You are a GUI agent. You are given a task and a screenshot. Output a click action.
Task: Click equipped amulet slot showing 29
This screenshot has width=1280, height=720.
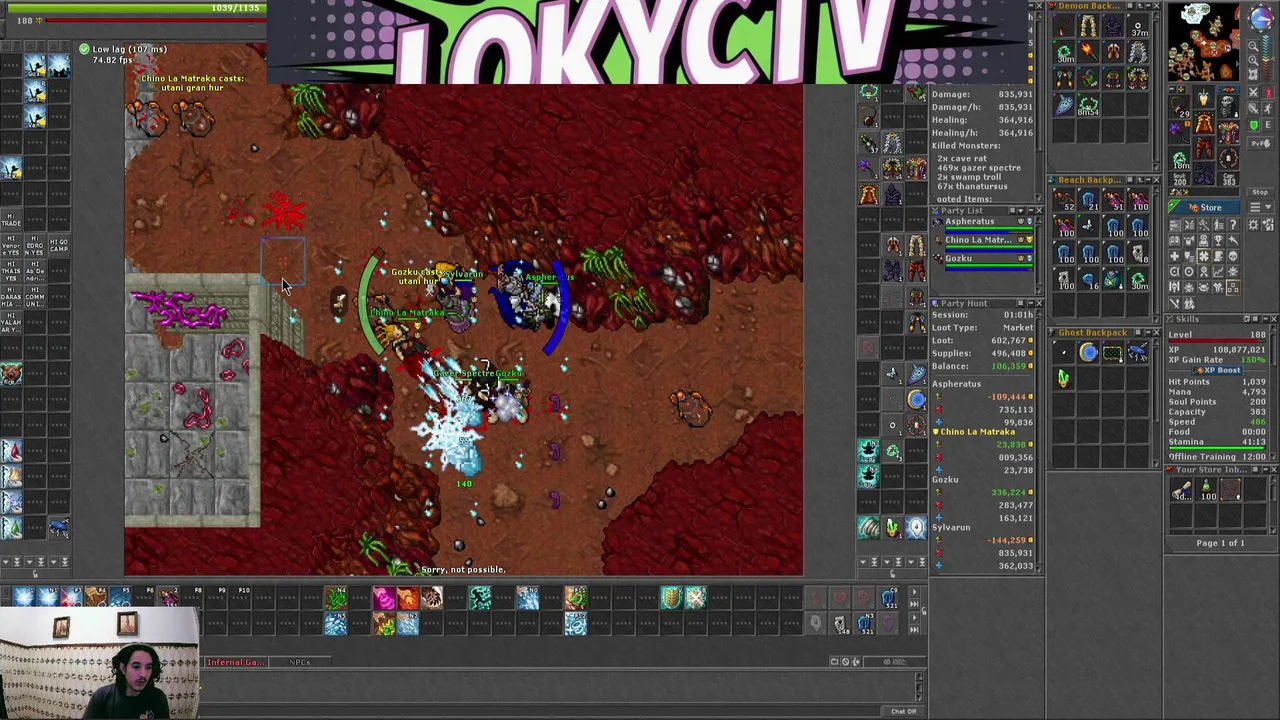tap(1179, 107)
